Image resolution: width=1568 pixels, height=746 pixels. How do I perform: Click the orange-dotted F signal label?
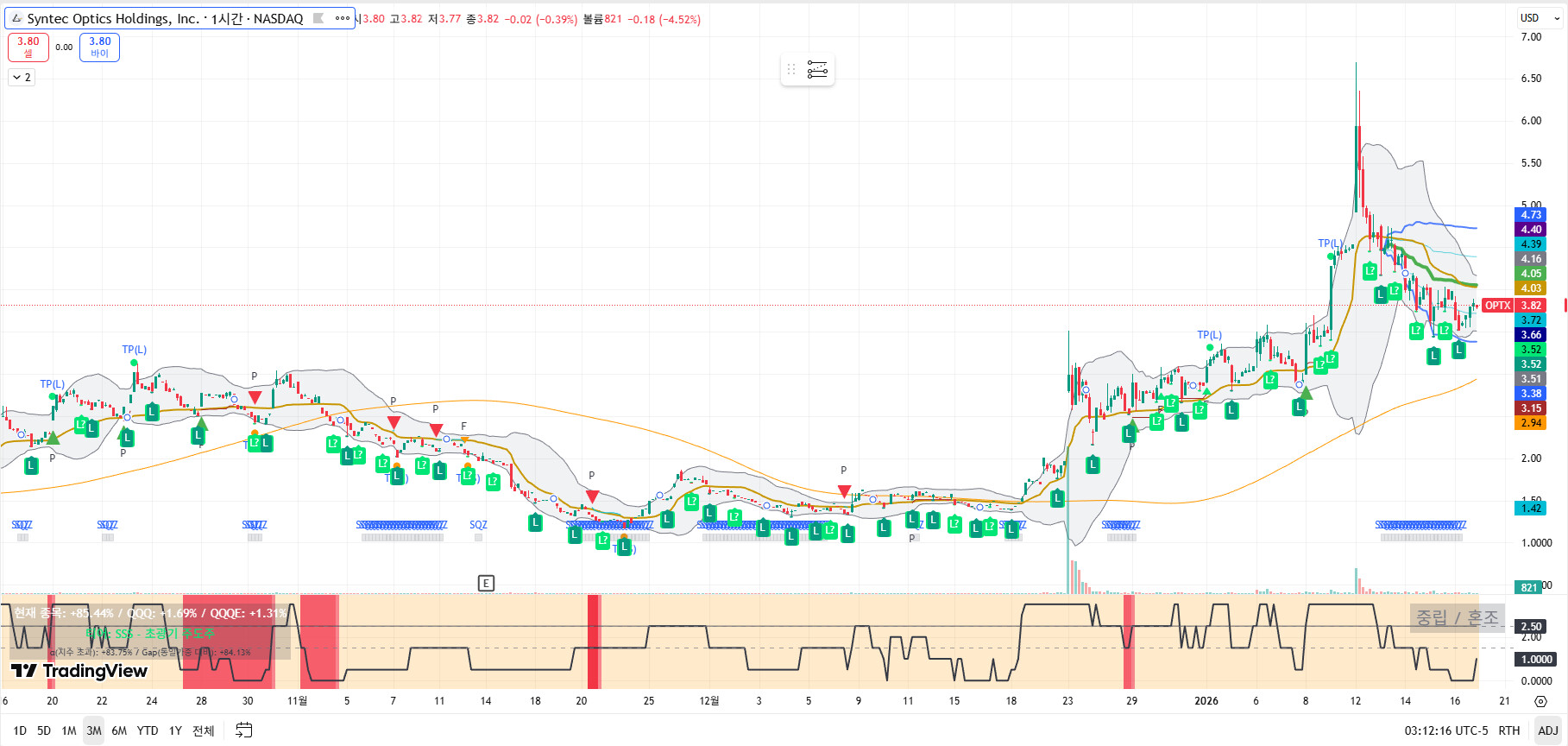point(463,427)
